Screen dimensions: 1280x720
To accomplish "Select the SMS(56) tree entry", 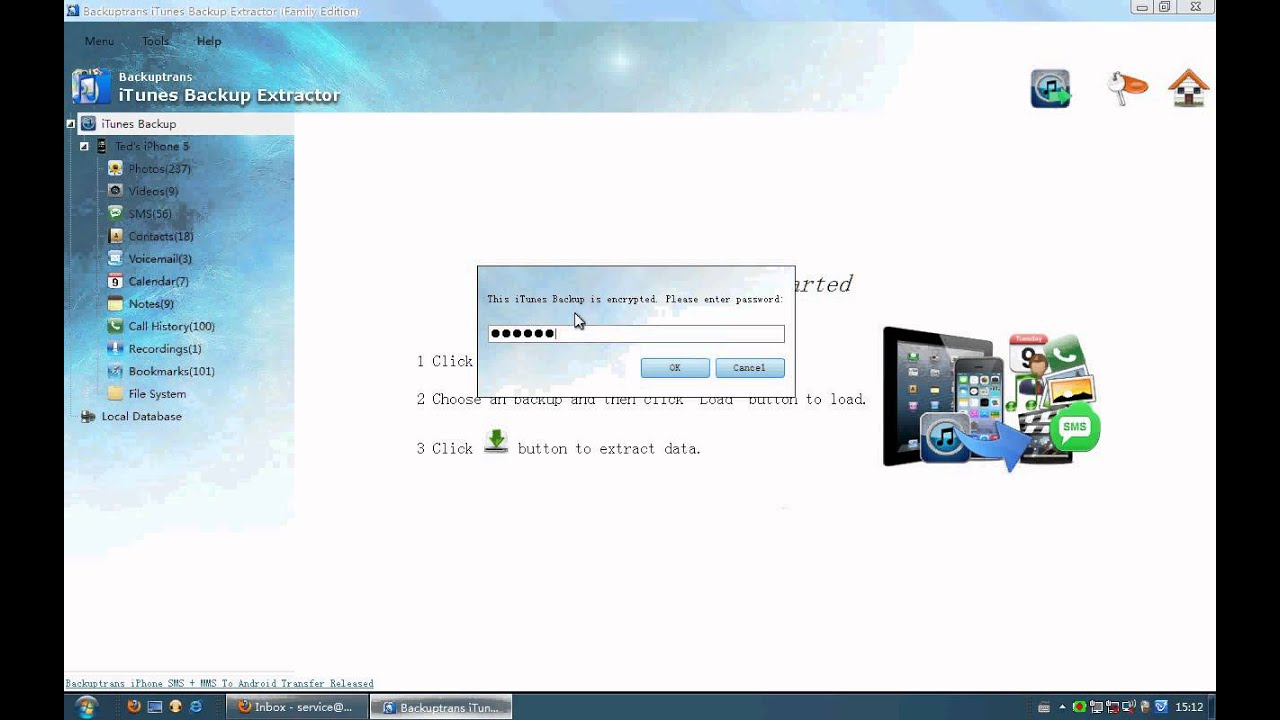I will point(150,214).
